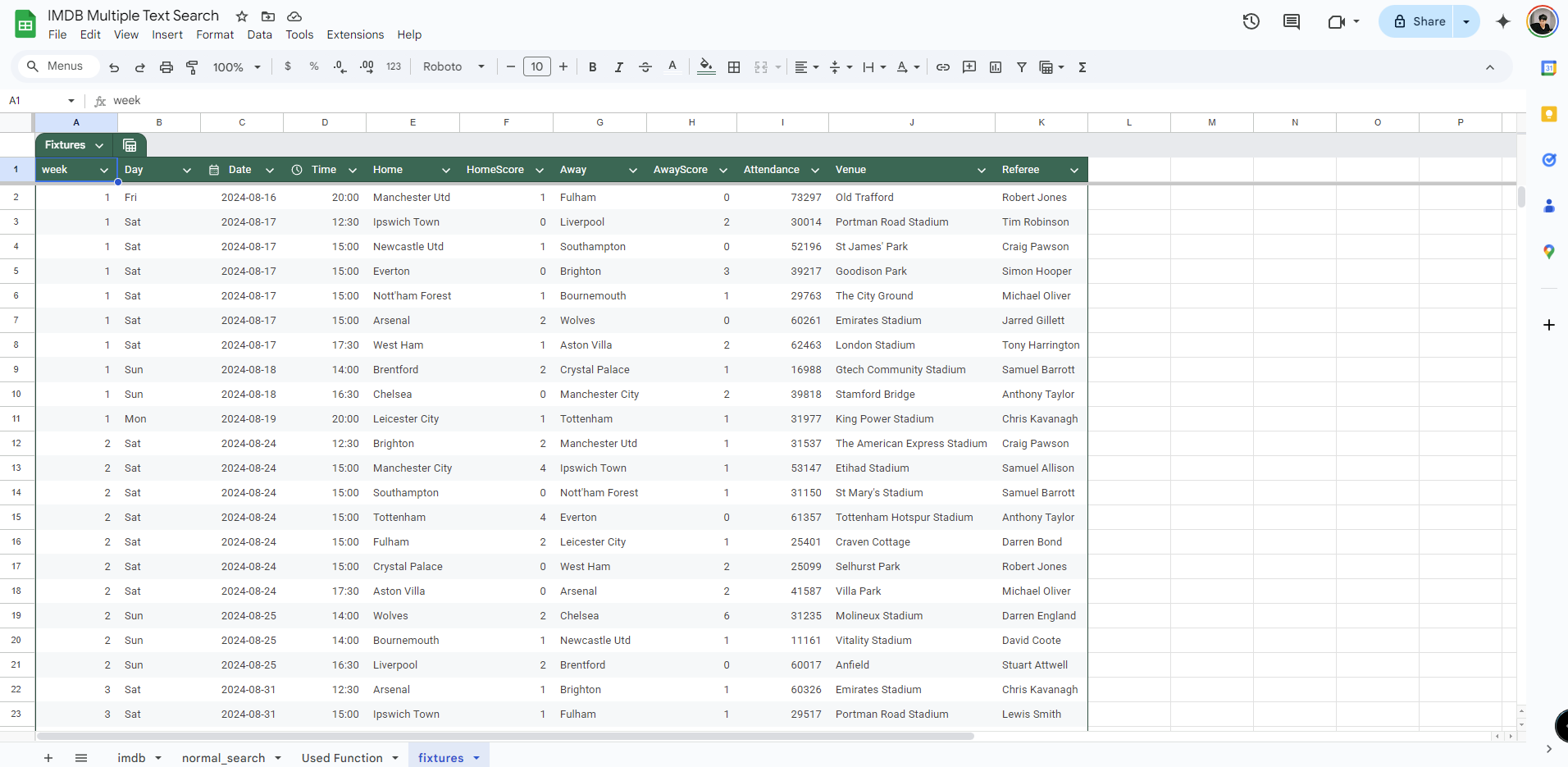The height and width of the screenshot is (767, 1568).
Task: Open the Data menu
Action: (259, 34)
